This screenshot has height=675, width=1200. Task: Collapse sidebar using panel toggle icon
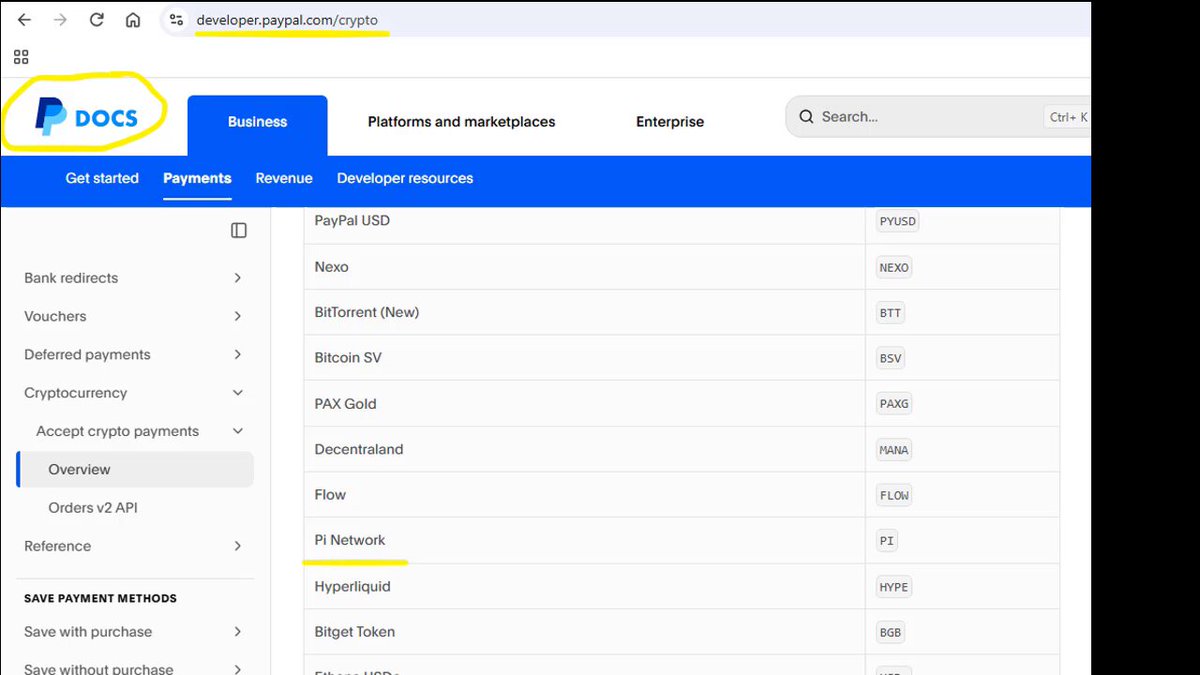click(239, 230)
